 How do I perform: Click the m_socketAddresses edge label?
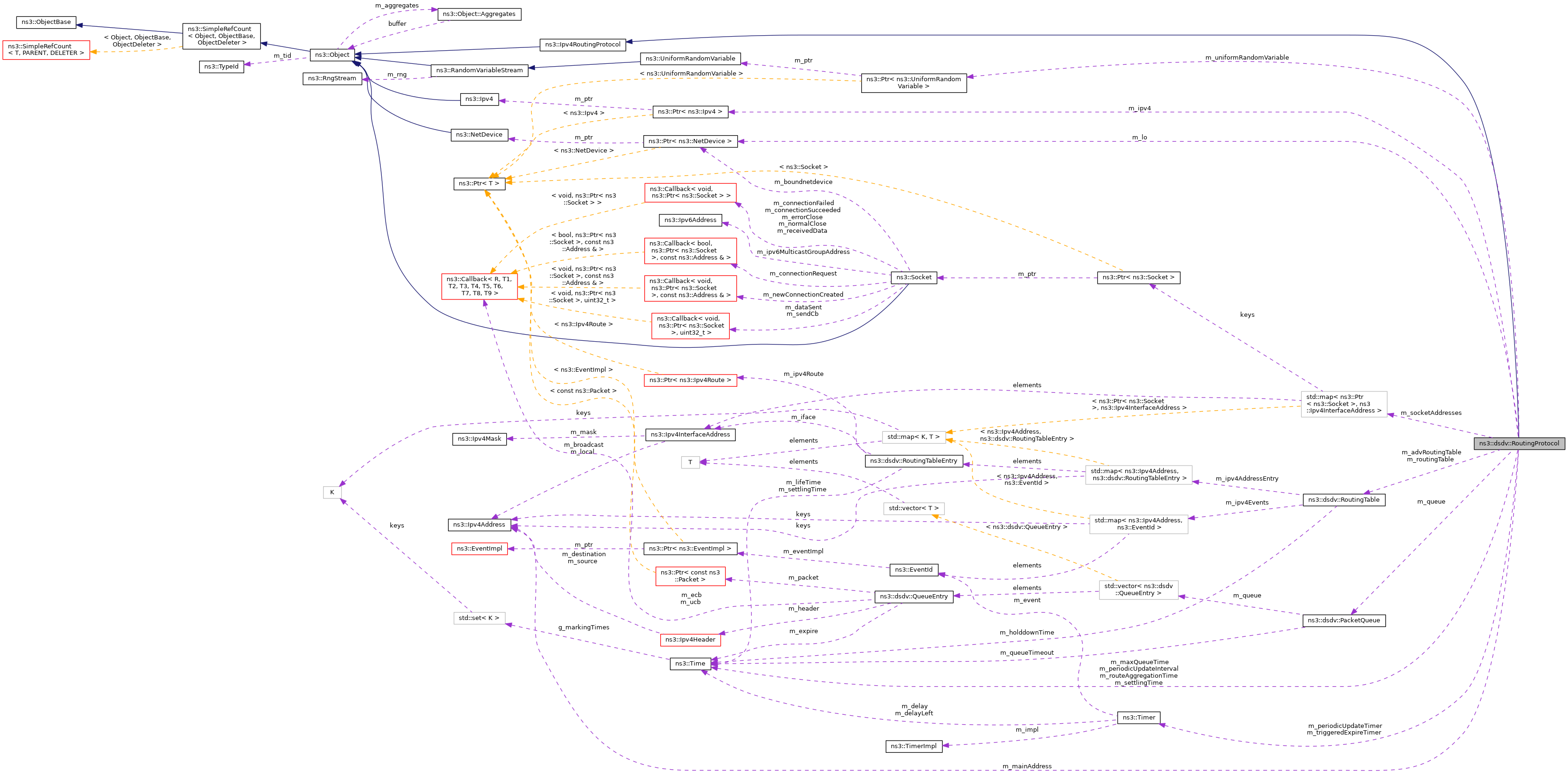pos(1430,413)
